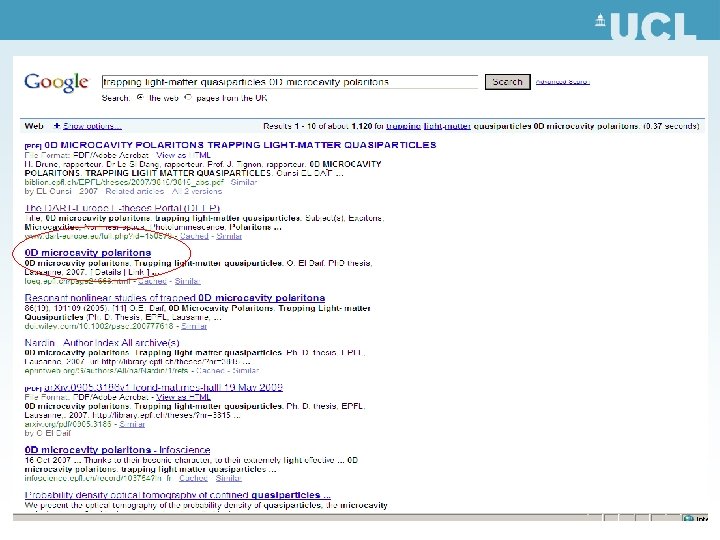Open the DART-Europe E-theses Portal result

(122, 208)
